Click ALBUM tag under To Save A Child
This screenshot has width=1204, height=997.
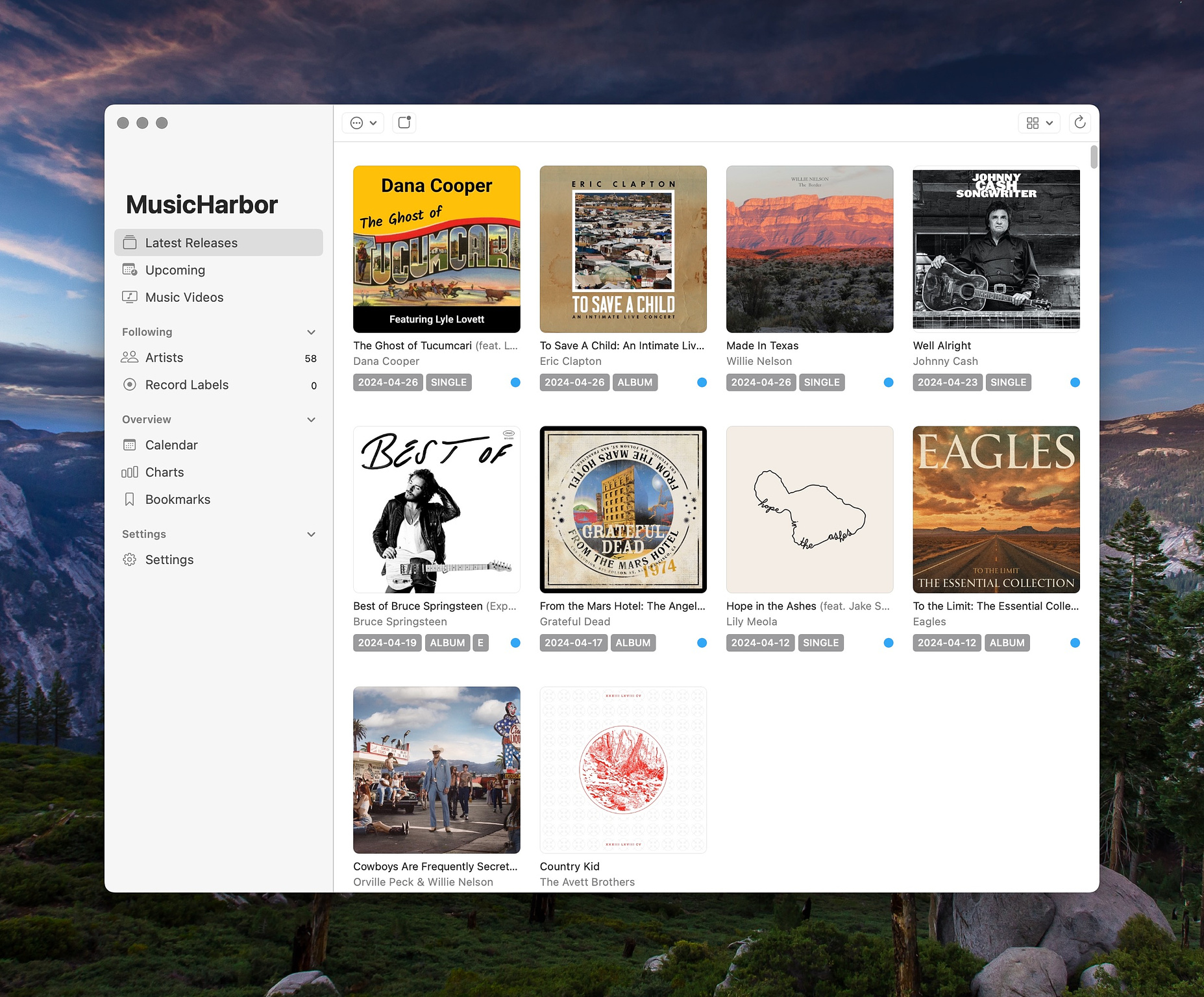point(635,382)
